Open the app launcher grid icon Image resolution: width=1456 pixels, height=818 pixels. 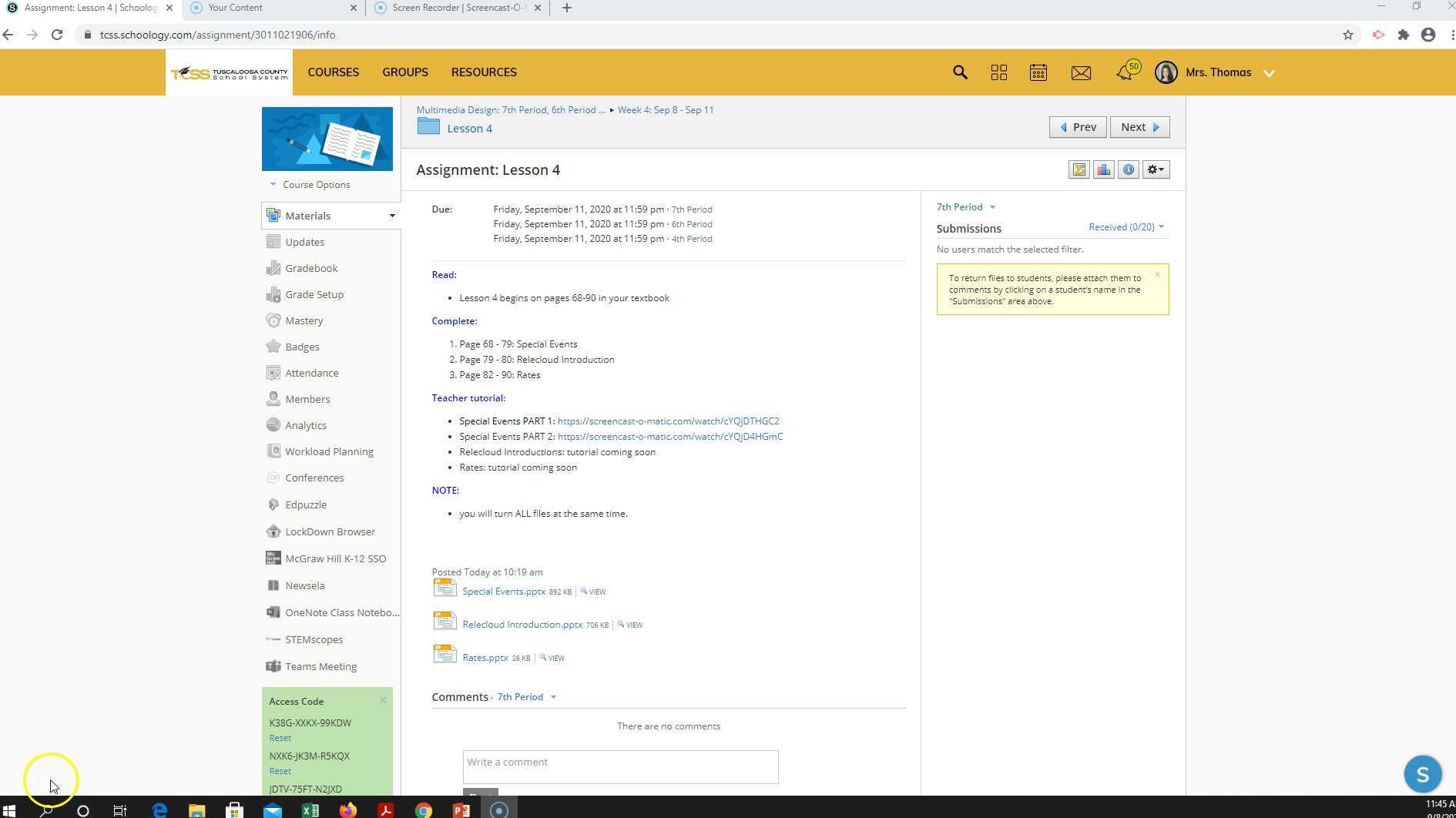pyautogui.click(x=999, y=72)
